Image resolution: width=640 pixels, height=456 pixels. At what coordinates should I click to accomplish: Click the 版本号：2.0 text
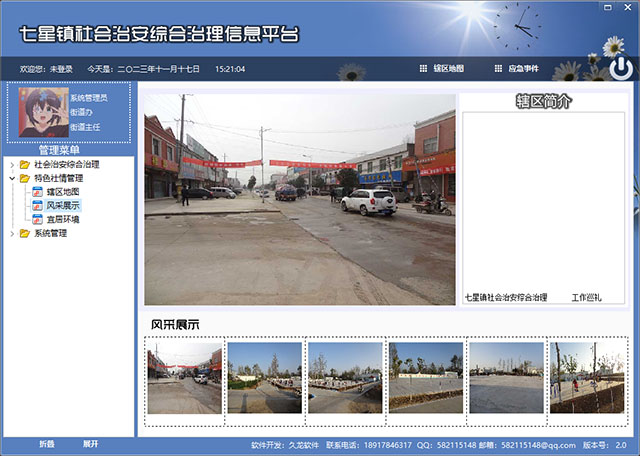(x=604, y=445)
